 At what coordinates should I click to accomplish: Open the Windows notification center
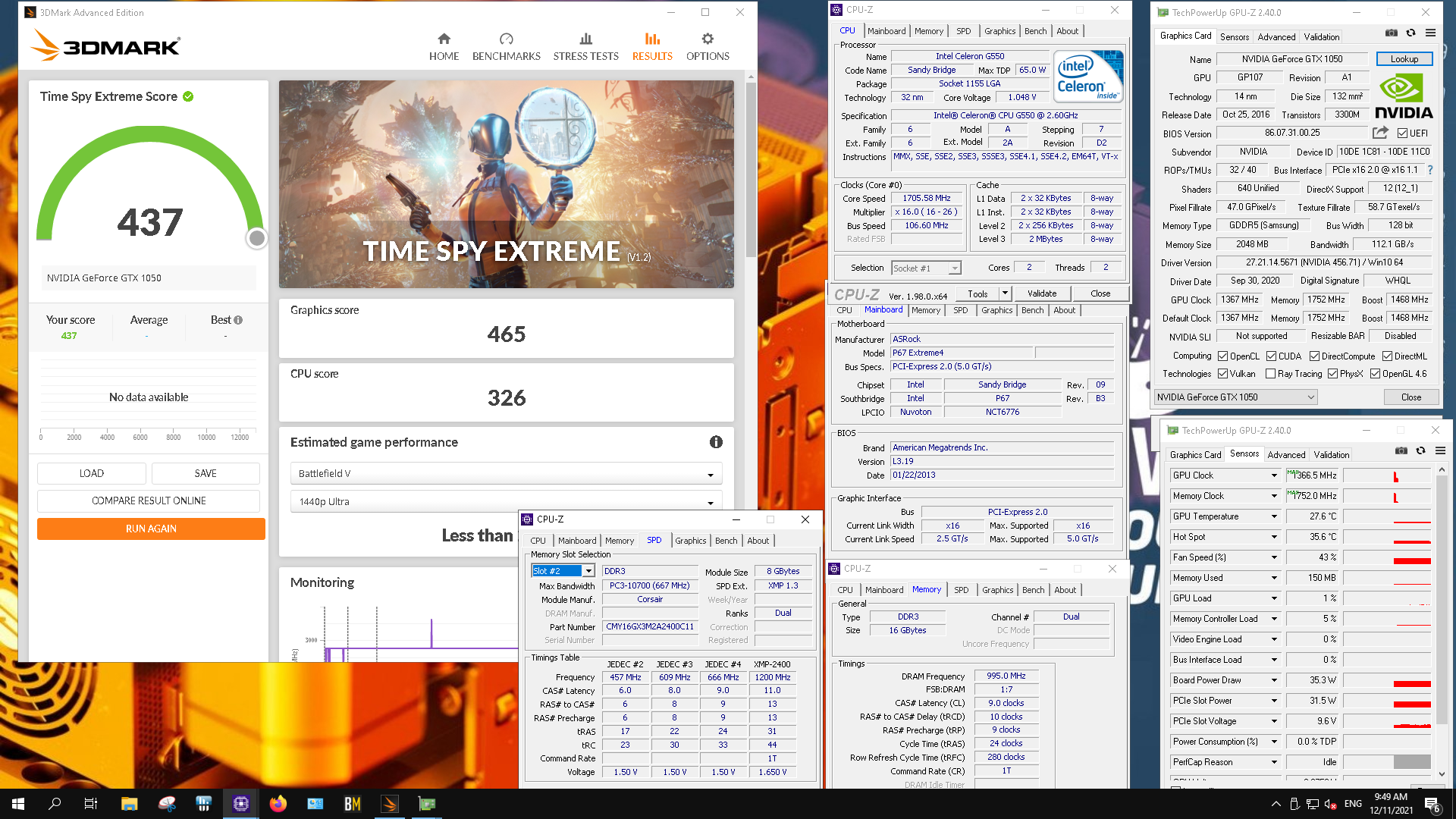pos(1432,804)
